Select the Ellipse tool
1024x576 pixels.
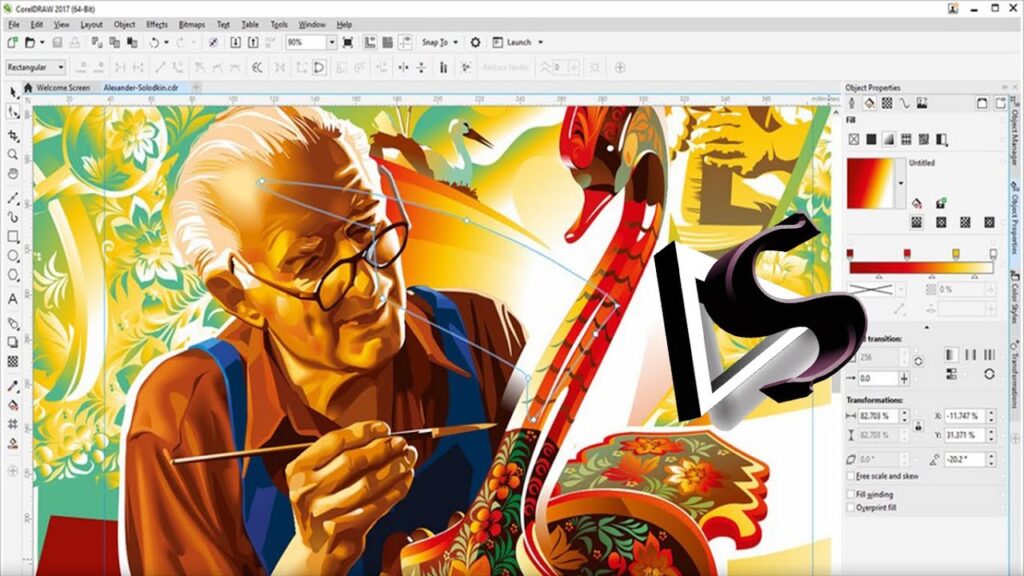pyautogui.click(x=13, y=255)
